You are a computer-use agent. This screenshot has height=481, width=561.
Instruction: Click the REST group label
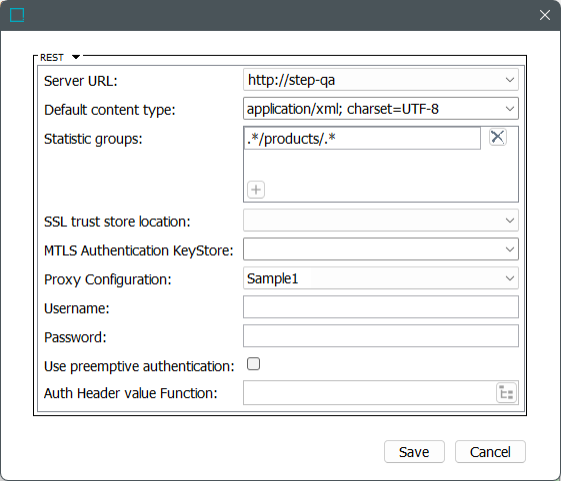coord(52,57)
